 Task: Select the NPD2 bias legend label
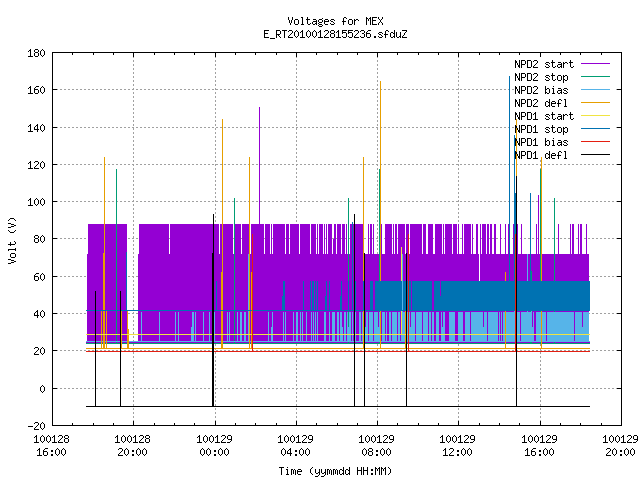tap(541, 90)
